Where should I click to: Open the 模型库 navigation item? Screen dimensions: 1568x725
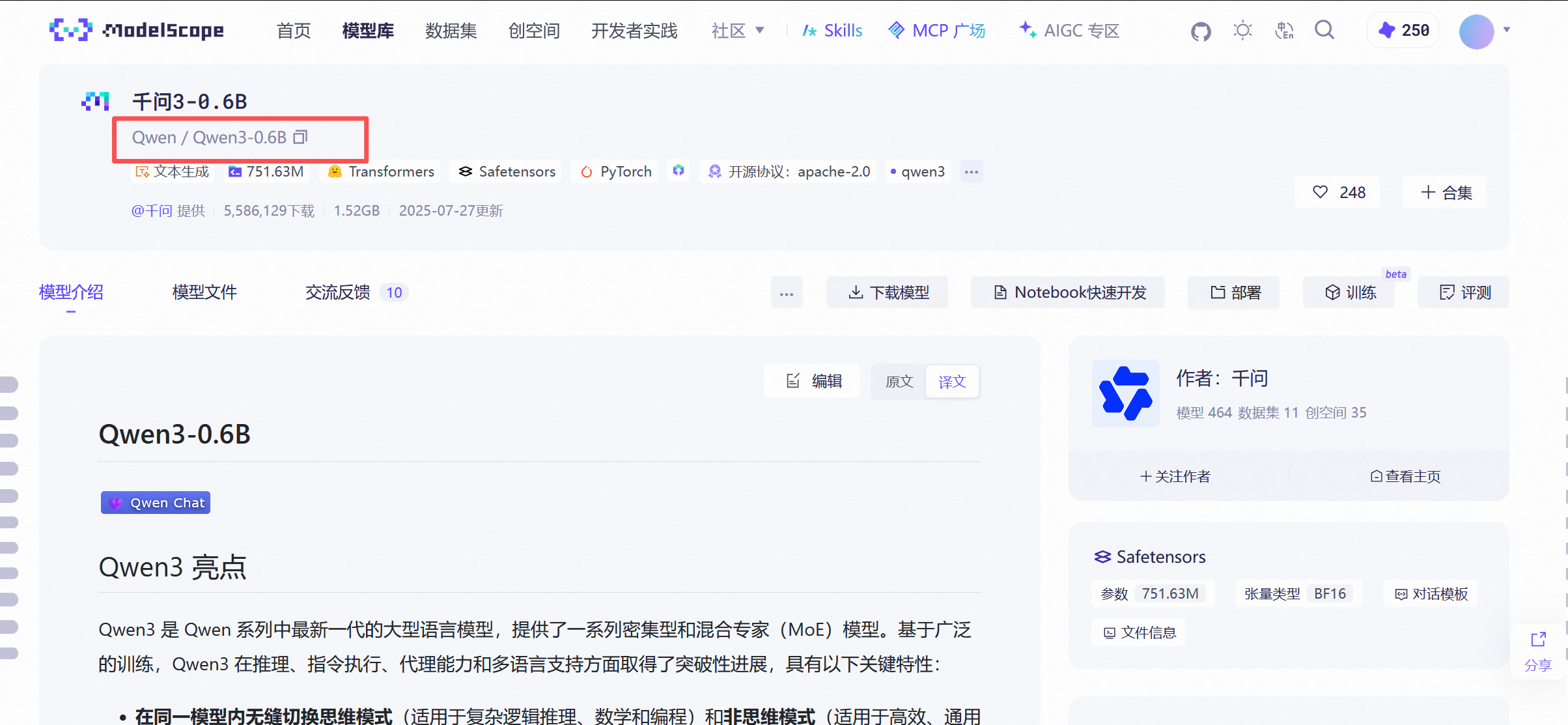pyautogui.click(x=368, y=31)
